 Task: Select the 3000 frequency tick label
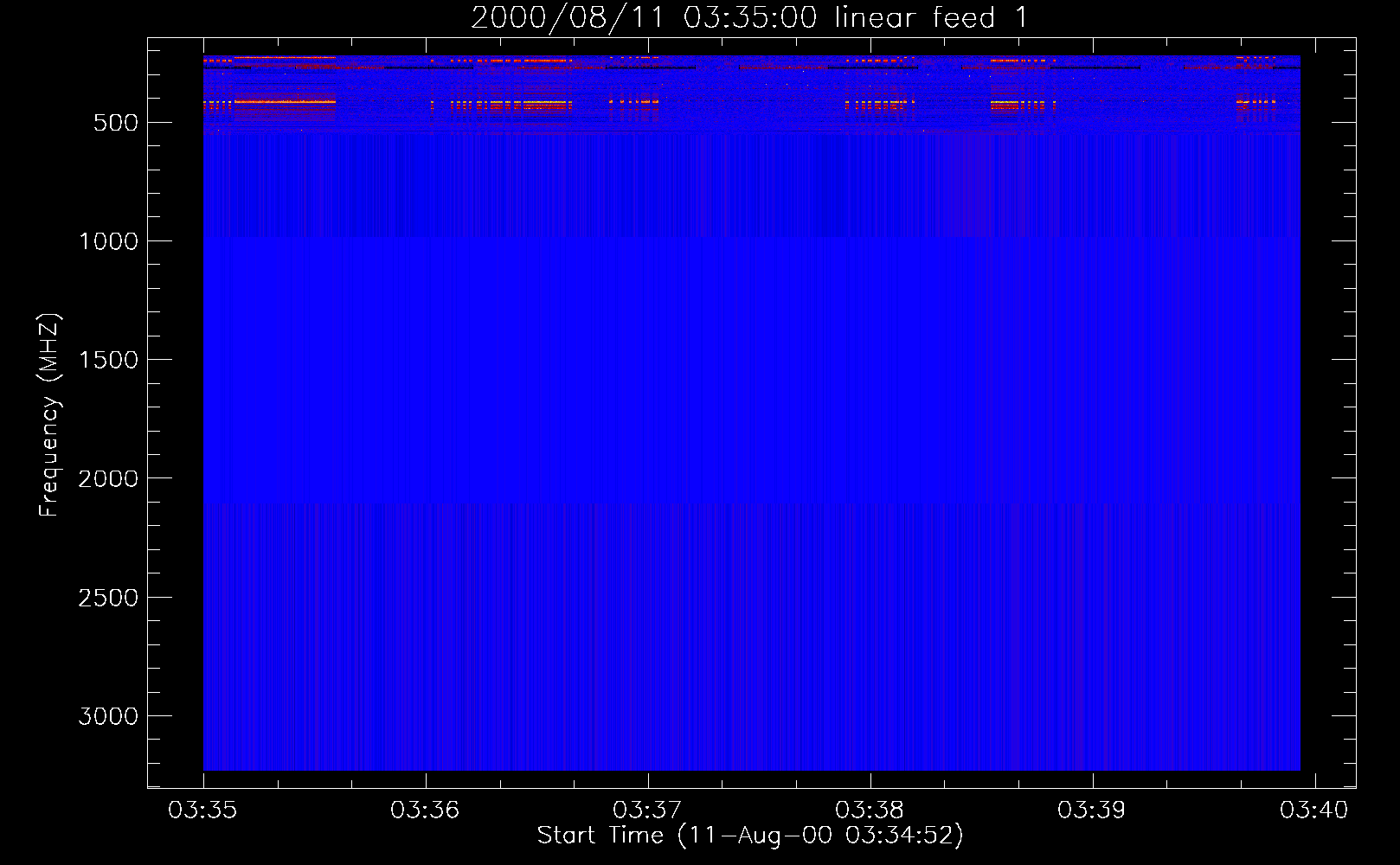click(x=108, y=716)
